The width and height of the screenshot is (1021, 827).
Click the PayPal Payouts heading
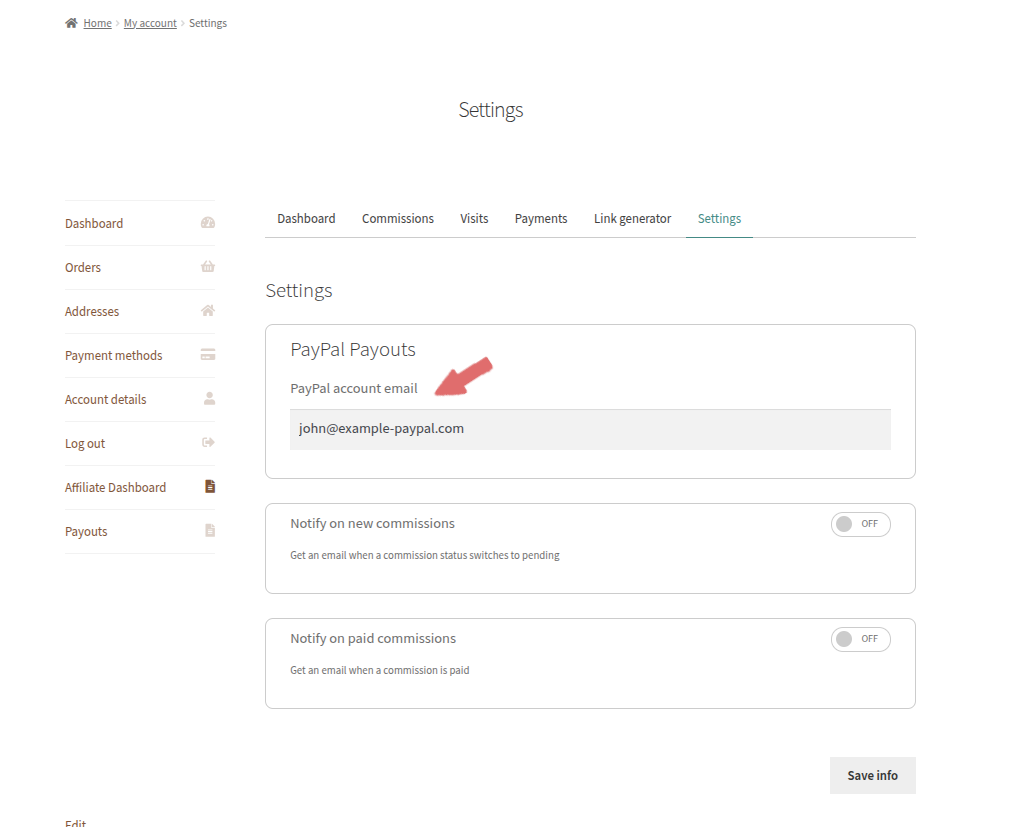click(352, 350)
